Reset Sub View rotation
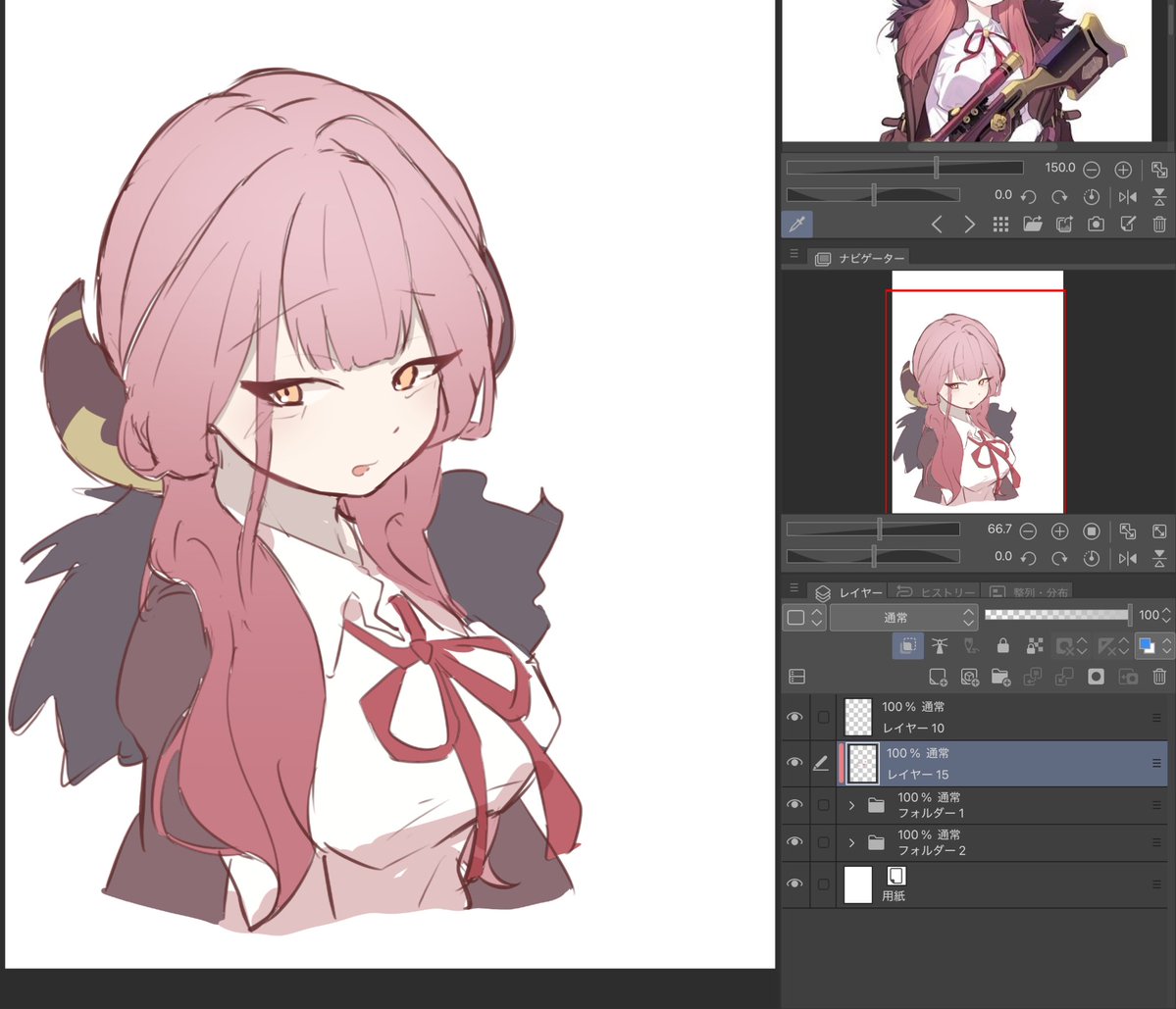The width and height of the screenshot is (1176, 1009). point(1092,197)
